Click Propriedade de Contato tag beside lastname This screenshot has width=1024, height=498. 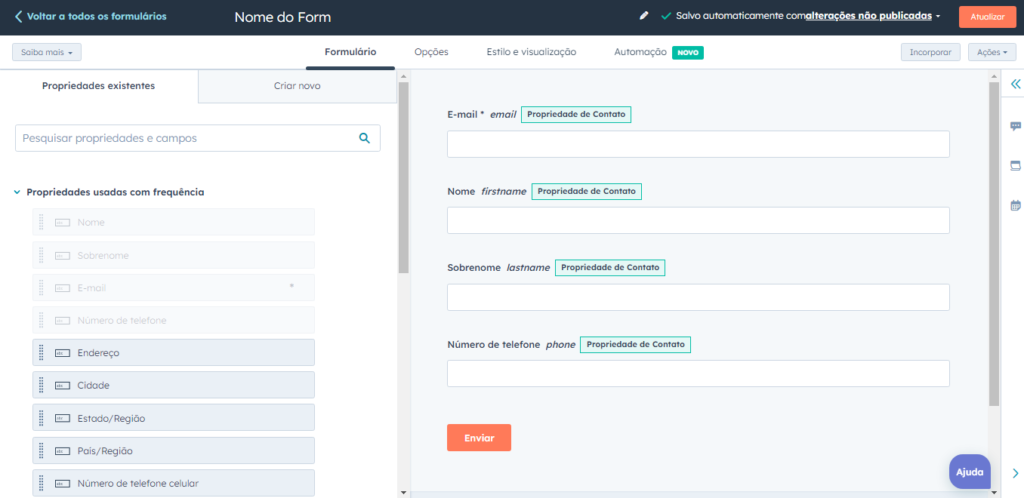(610, 268)
